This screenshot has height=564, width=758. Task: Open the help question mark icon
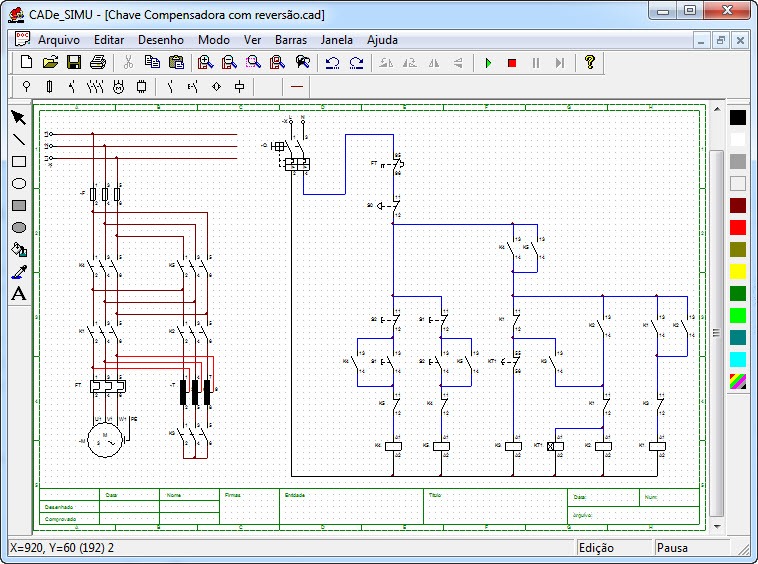(x=589, y=62)
